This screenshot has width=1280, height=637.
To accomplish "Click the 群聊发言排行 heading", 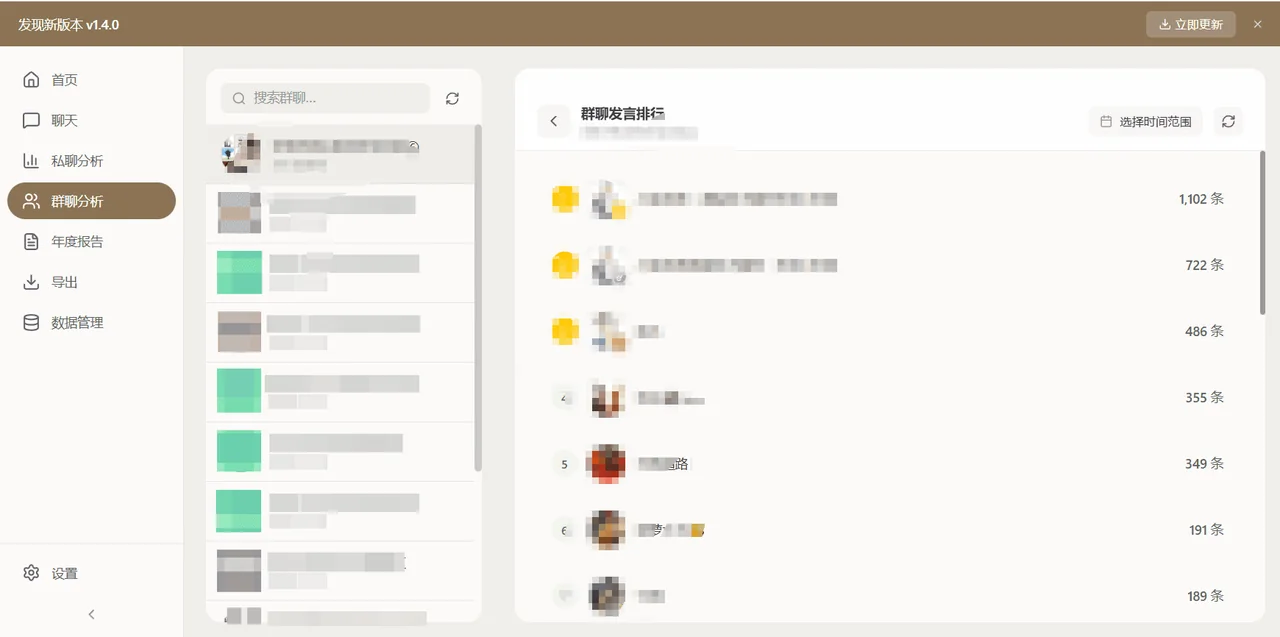I will [x=623, y=113].
